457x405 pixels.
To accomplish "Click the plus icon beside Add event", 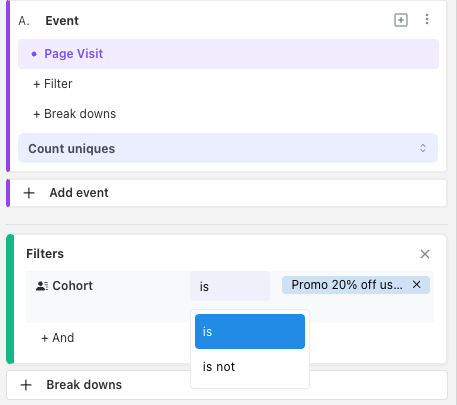I will tap(29, 193).
